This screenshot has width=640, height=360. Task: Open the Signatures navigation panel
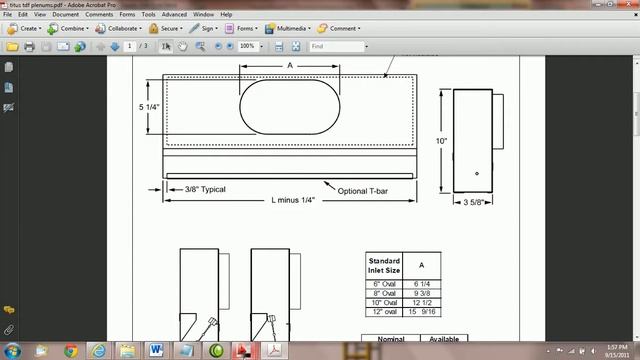9,107
